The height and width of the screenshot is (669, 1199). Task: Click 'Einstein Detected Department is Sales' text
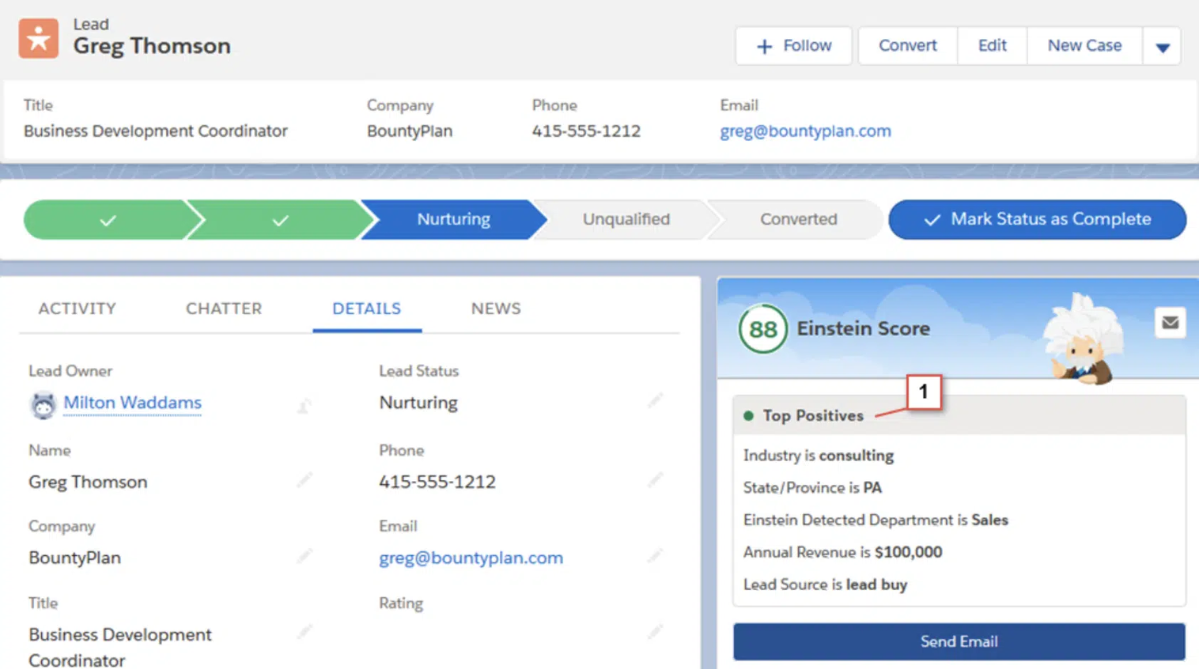click(876, 520)
